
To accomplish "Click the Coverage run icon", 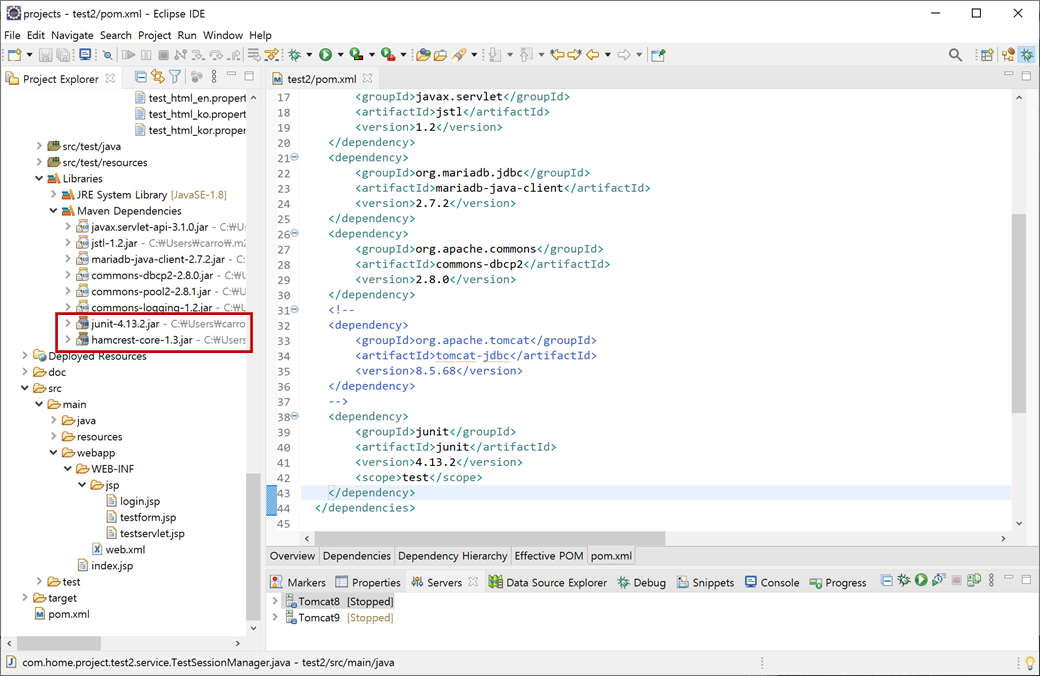I will (357, 55).
